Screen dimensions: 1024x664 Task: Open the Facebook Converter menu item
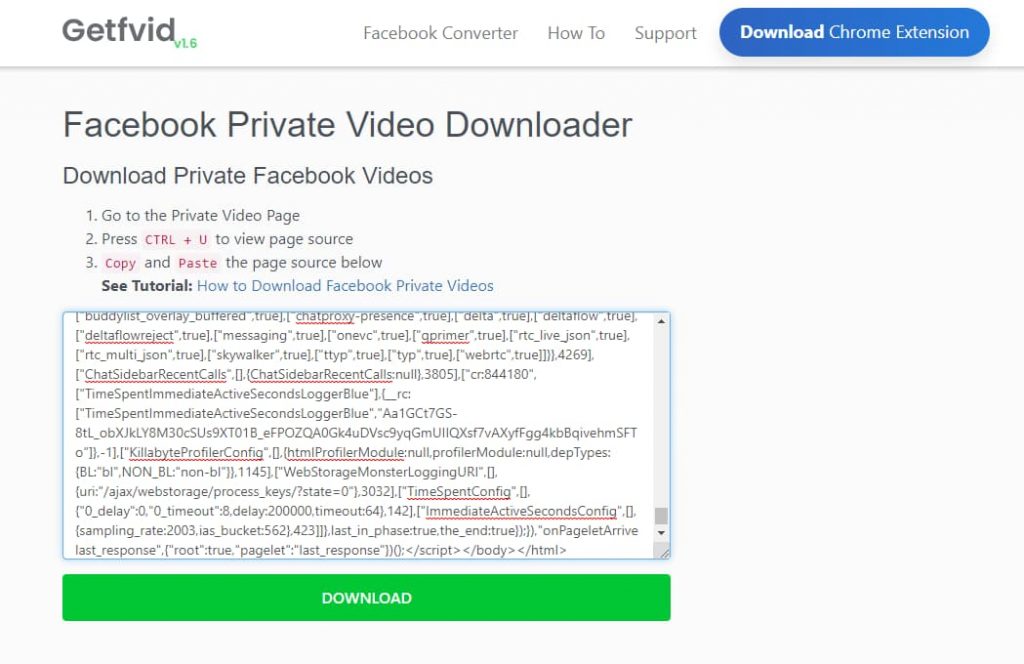click(440, 33)
